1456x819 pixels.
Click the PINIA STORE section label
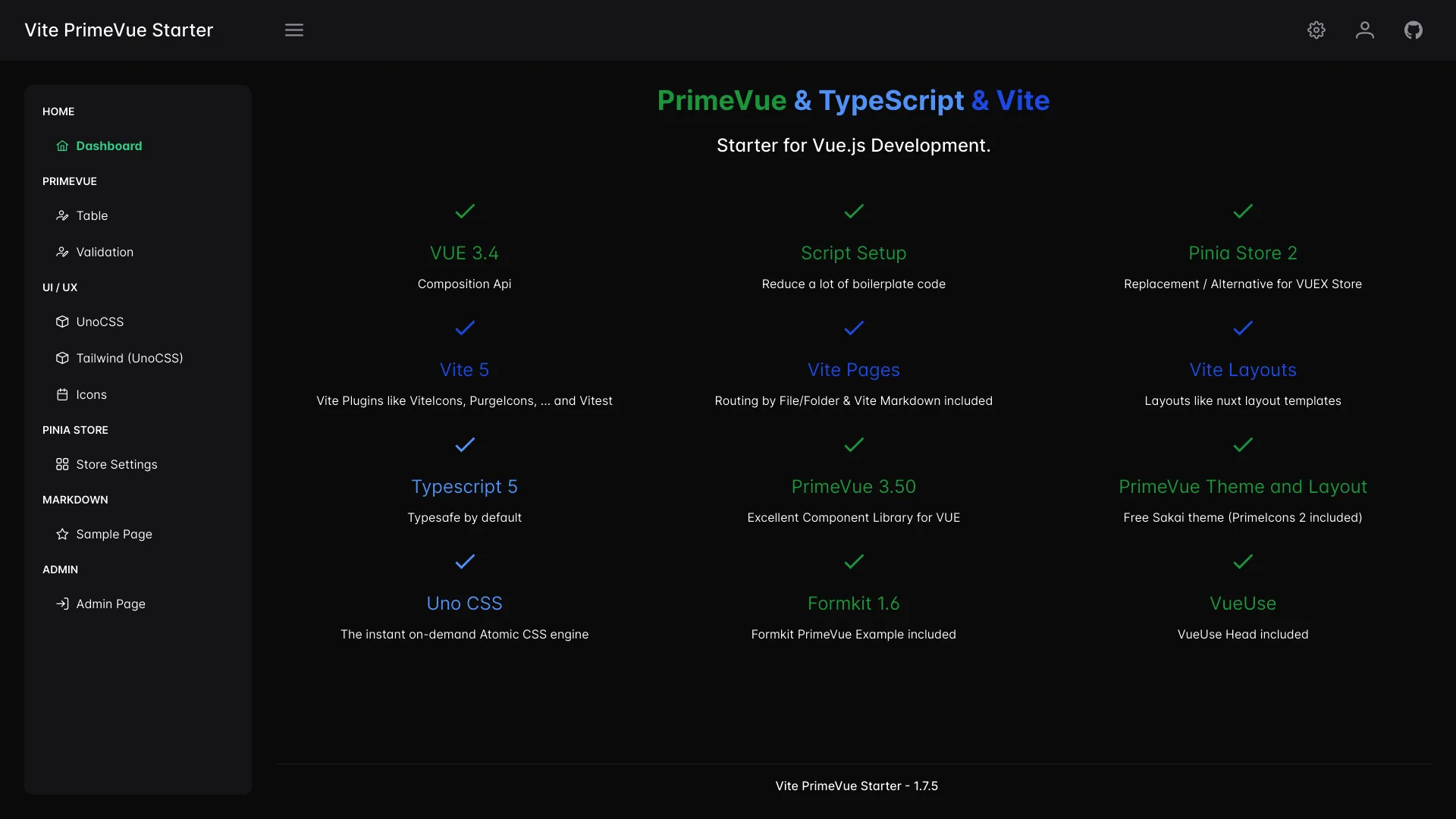(75, 430)
